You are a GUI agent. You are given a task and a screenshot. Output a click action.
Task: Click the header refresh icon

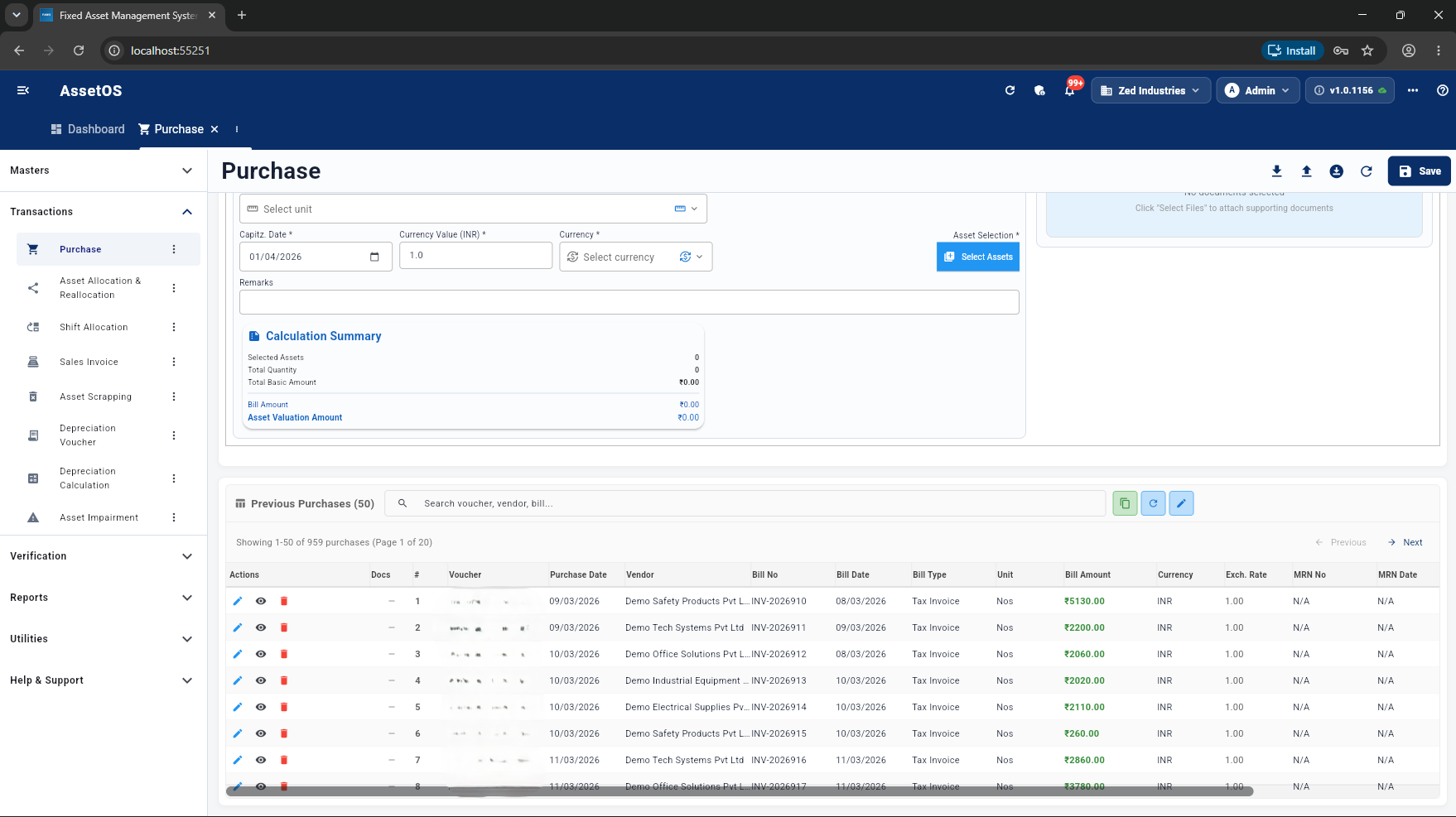[1010, 90]
